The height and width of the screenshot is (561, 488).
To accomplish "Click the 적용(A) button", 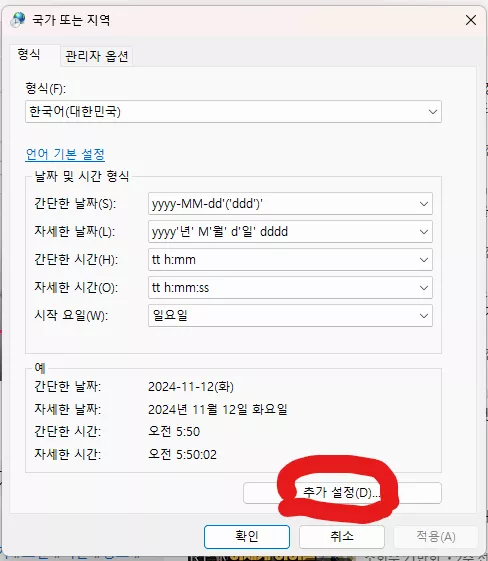I will (436, 536).
